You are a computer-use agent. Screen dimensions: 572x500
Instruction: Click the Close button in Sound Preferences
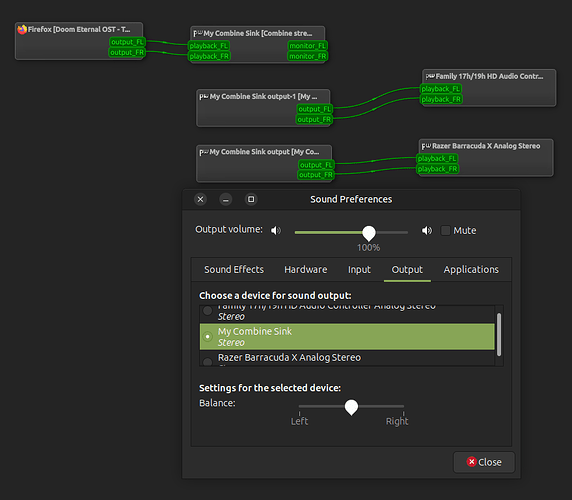tap(484, 462)
